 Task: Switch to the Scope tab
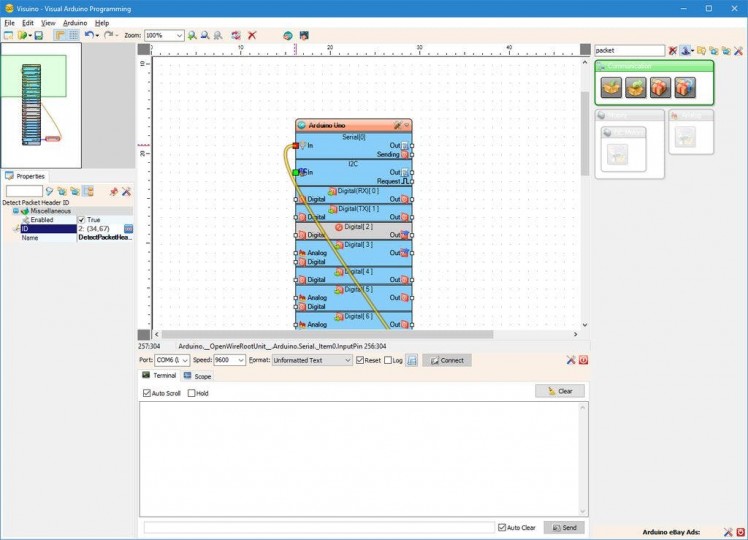(x=197, y=376)
